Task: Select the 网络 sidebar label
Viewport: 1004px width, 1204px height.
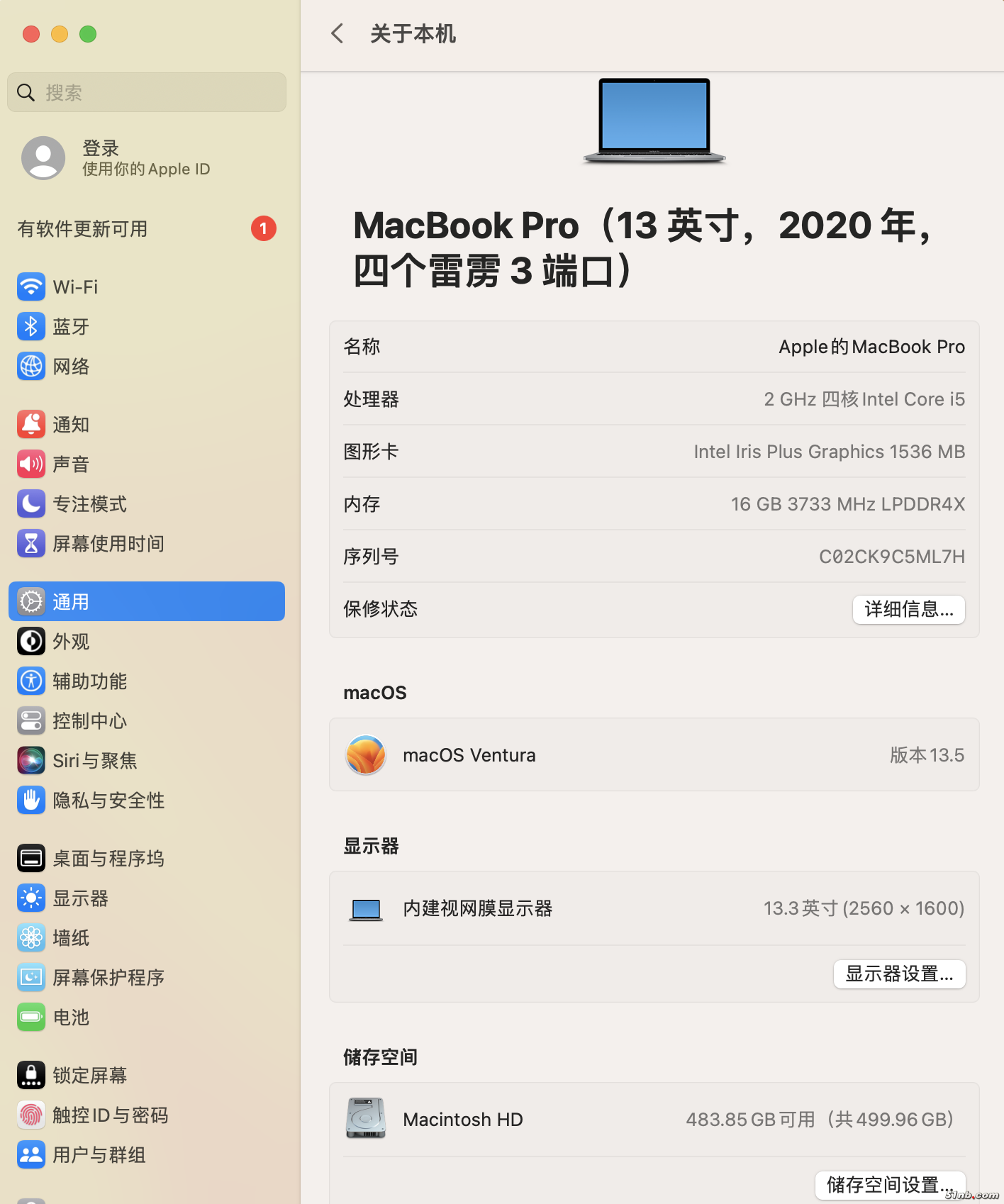Action: [71, 366]
